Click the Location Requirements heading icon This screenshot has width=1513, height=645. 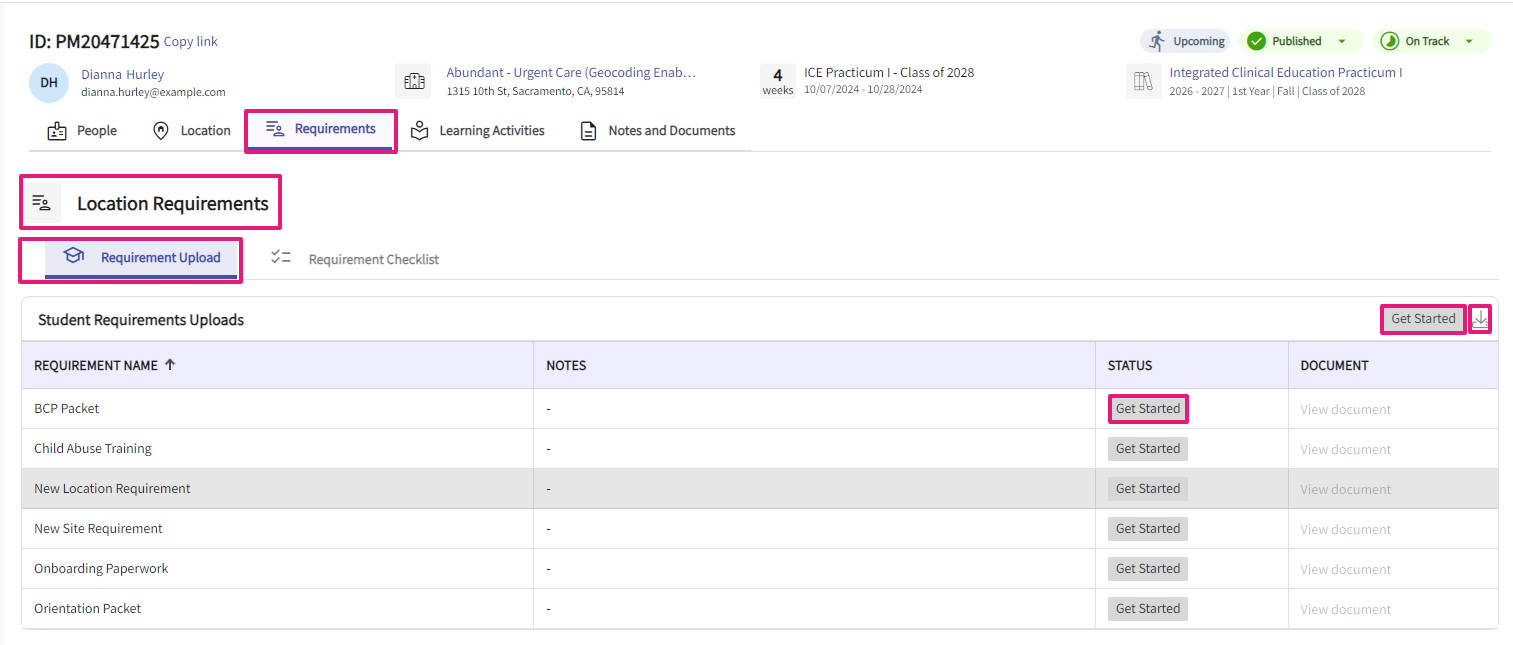[x=42, y=203]
